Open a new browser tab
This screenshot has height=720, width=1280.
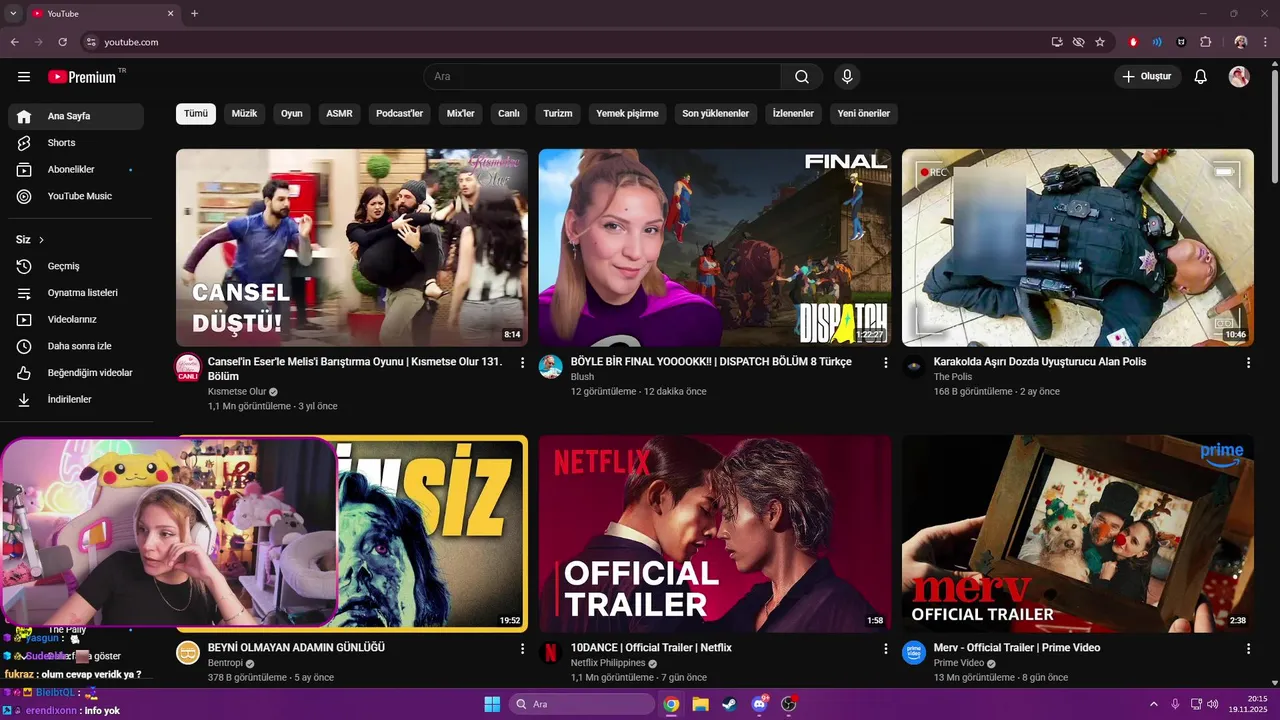194,14
